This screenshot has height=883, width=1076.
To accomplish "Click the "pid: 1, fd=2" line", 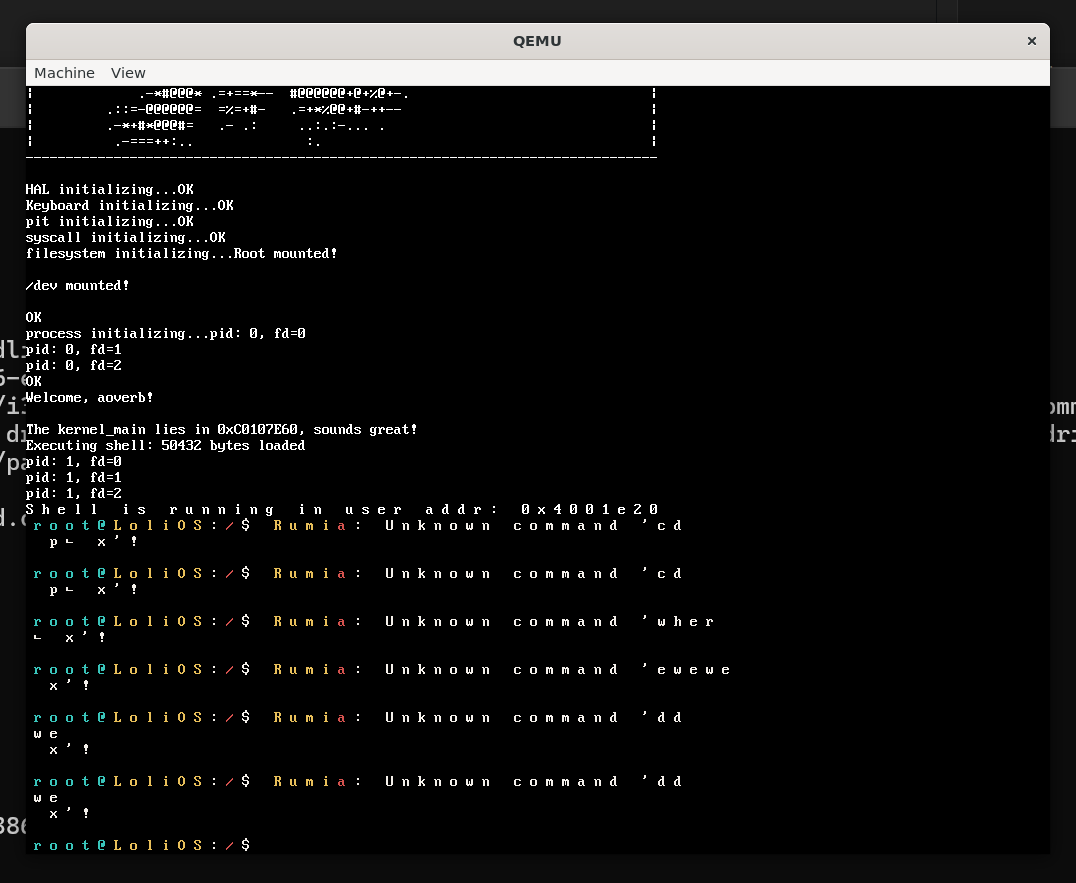I will [73, 493].
